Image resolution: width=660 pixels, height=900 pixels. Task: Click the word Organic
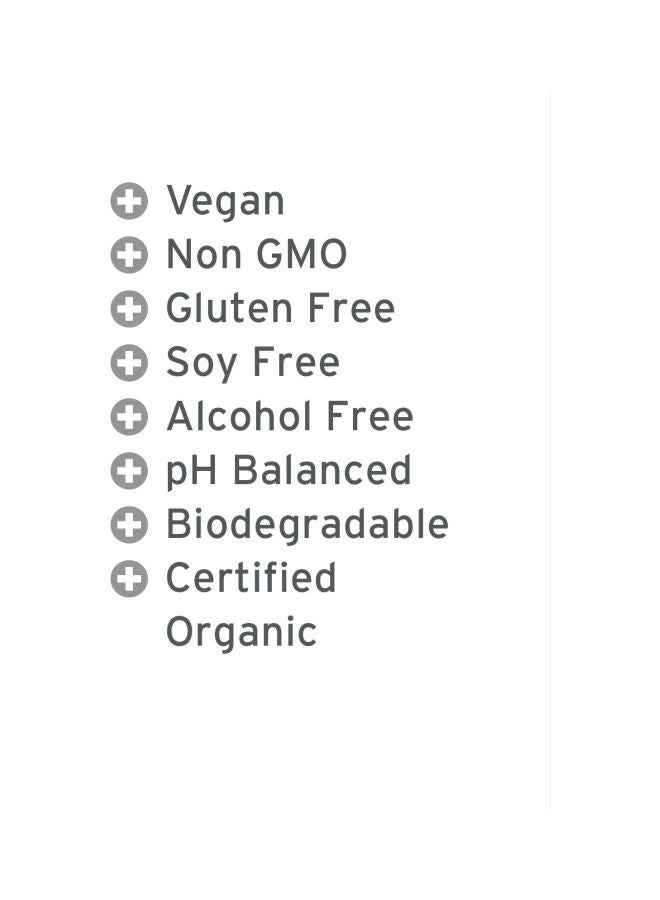(241, 633)
